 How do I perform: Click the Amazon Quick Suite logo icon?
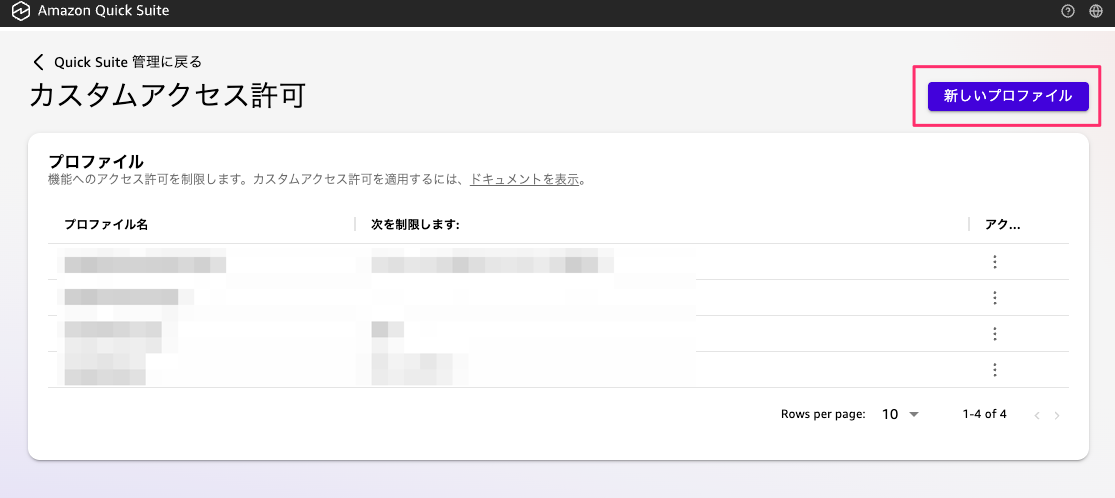pyautogui.click(x=18, y=11)
